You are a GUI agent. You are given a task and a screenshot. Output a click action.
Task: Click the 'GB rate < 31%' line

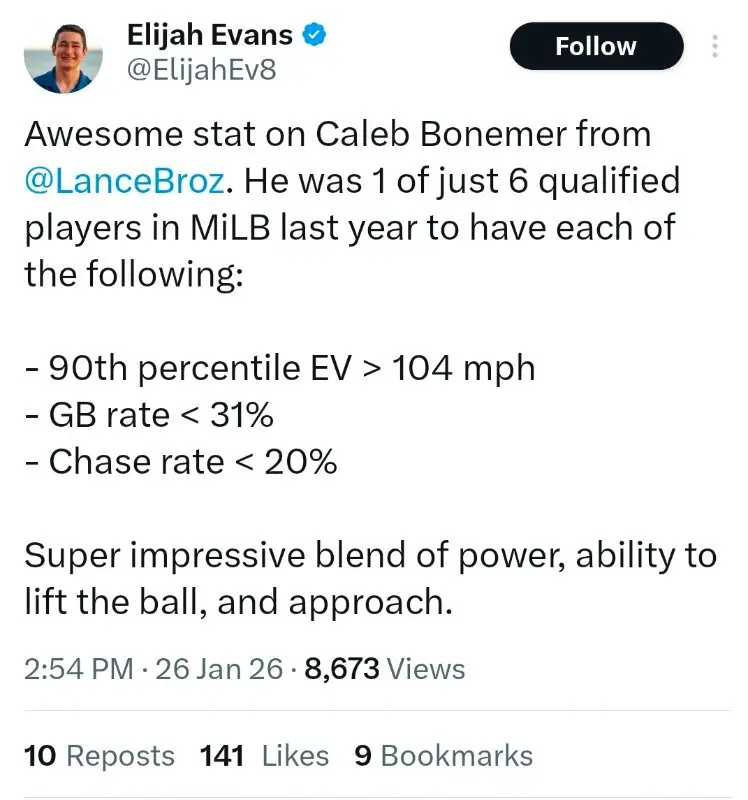[148, 415]
